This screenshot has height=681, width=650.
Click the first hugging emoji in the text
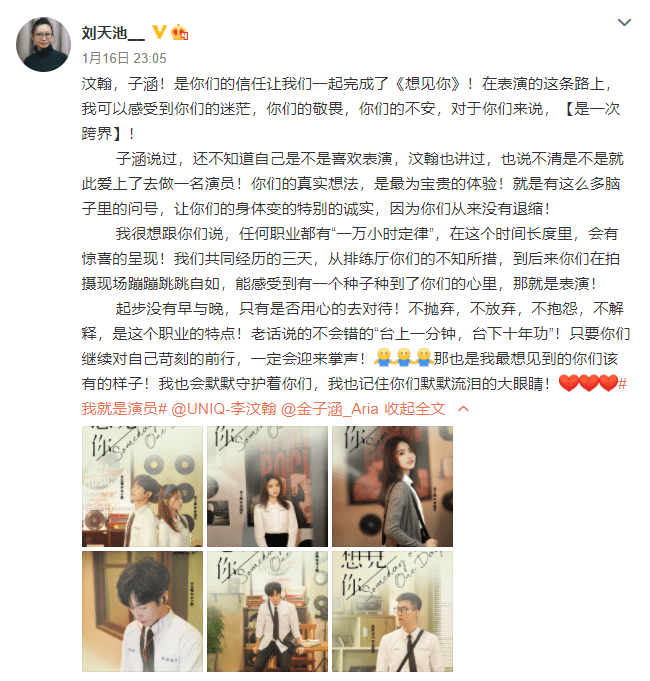383,358
